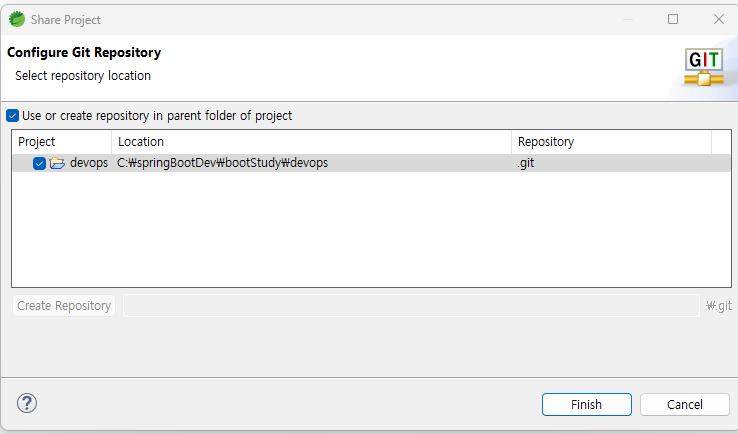This screenshot has width=738, height=434.
Task: Click the Spring leaf icon in title bar
Action: point(17,19)
